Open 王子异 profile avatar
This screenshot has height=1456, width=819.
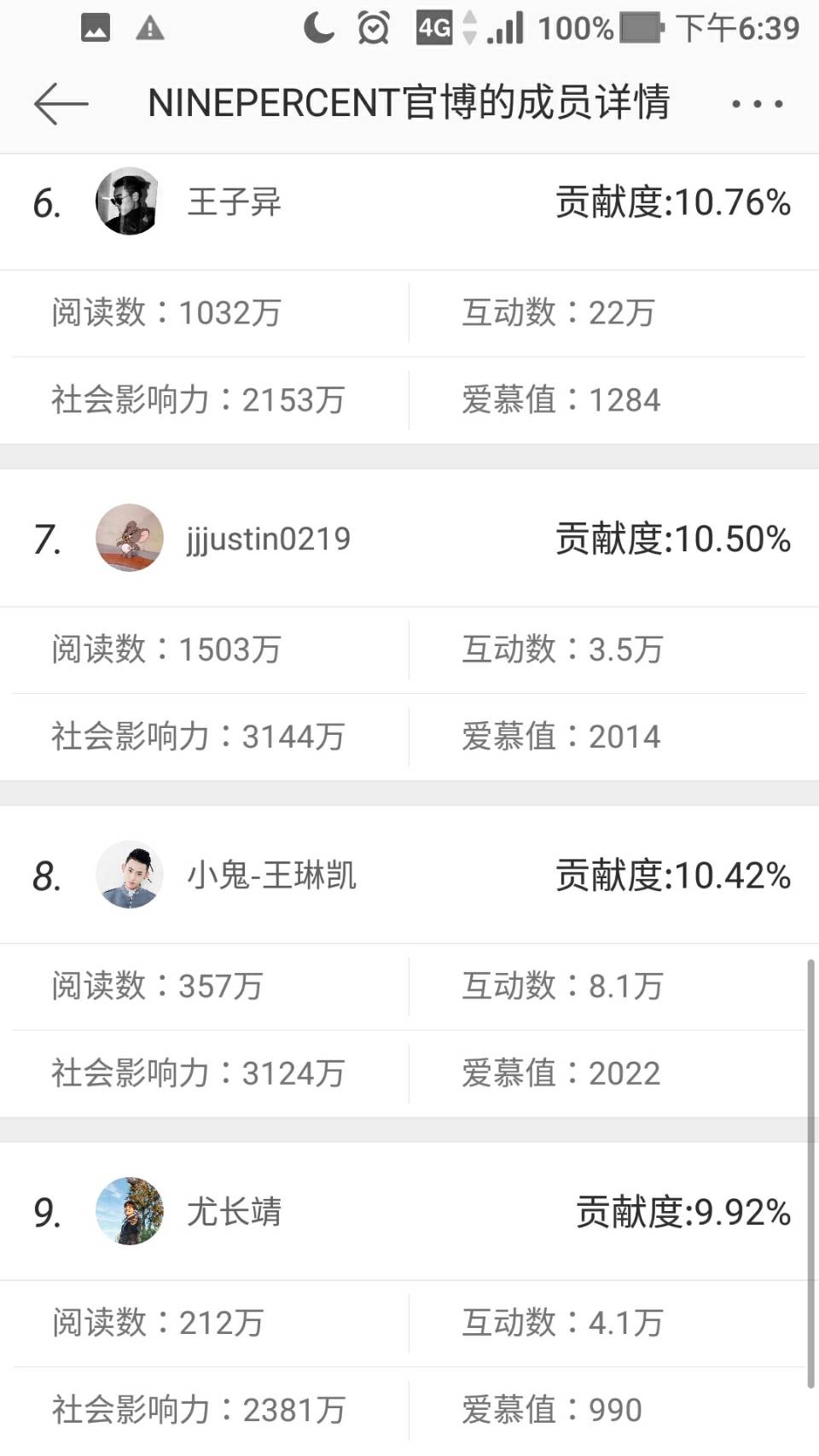(129, 201)
